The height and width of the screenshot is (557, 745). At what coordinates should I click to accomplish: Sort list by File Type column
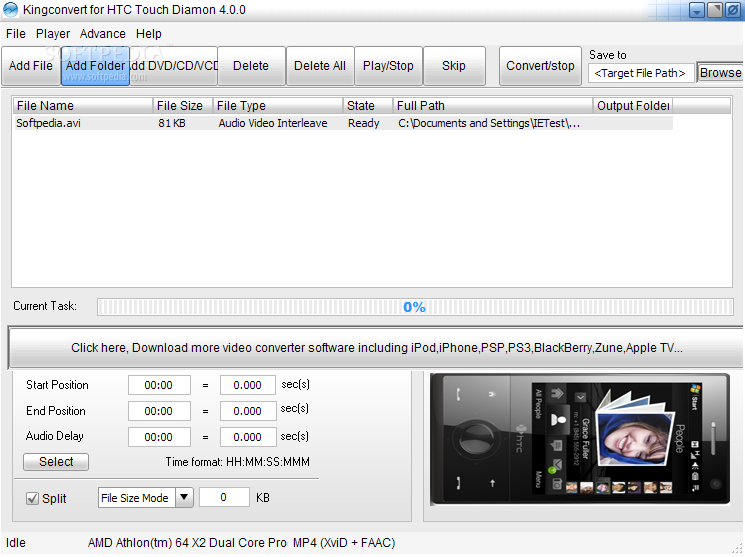(x=278, y=106)
